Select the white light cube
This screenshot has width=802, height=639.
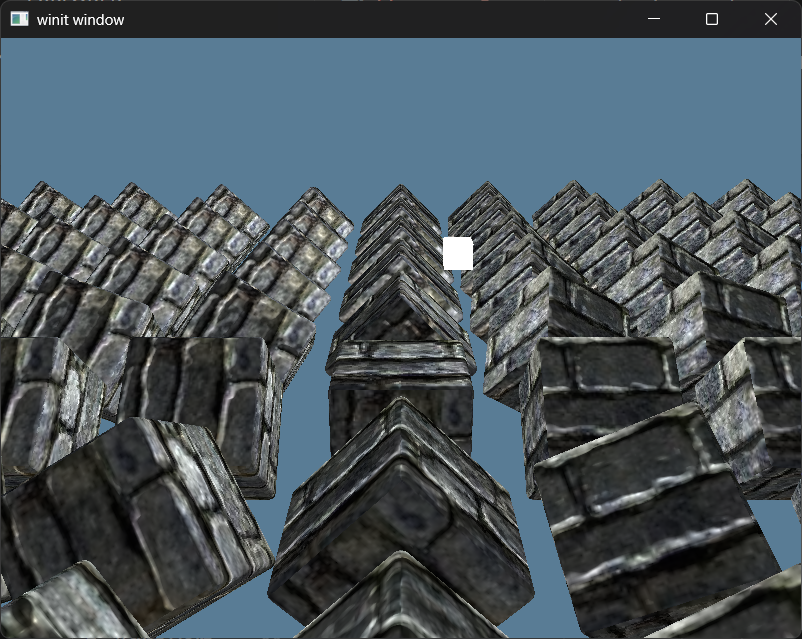458,253
